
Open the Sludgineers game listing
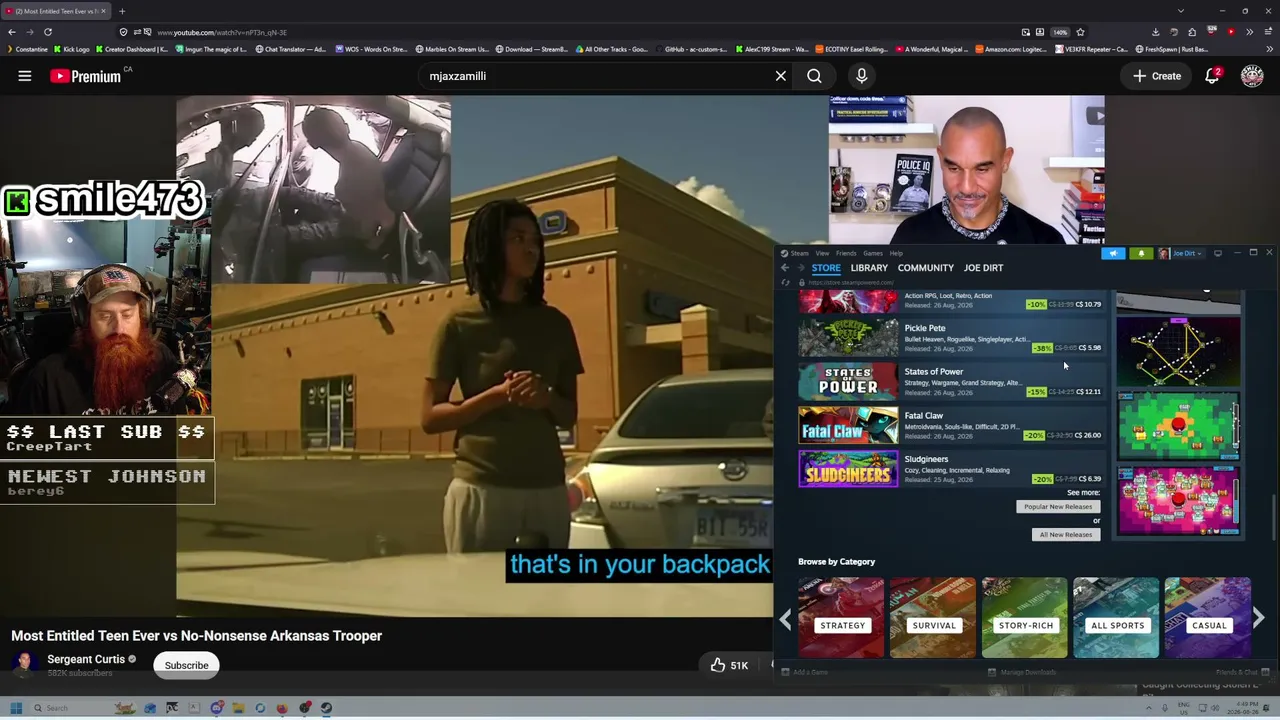pyautogui.click(x=950, y=469)
